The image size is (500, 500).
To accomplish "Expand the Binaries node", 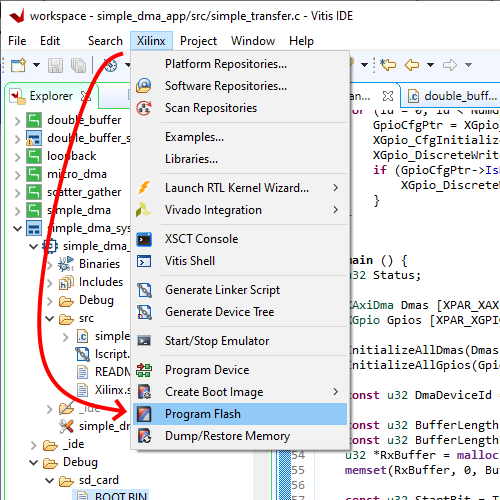I will tap(50, 264).
